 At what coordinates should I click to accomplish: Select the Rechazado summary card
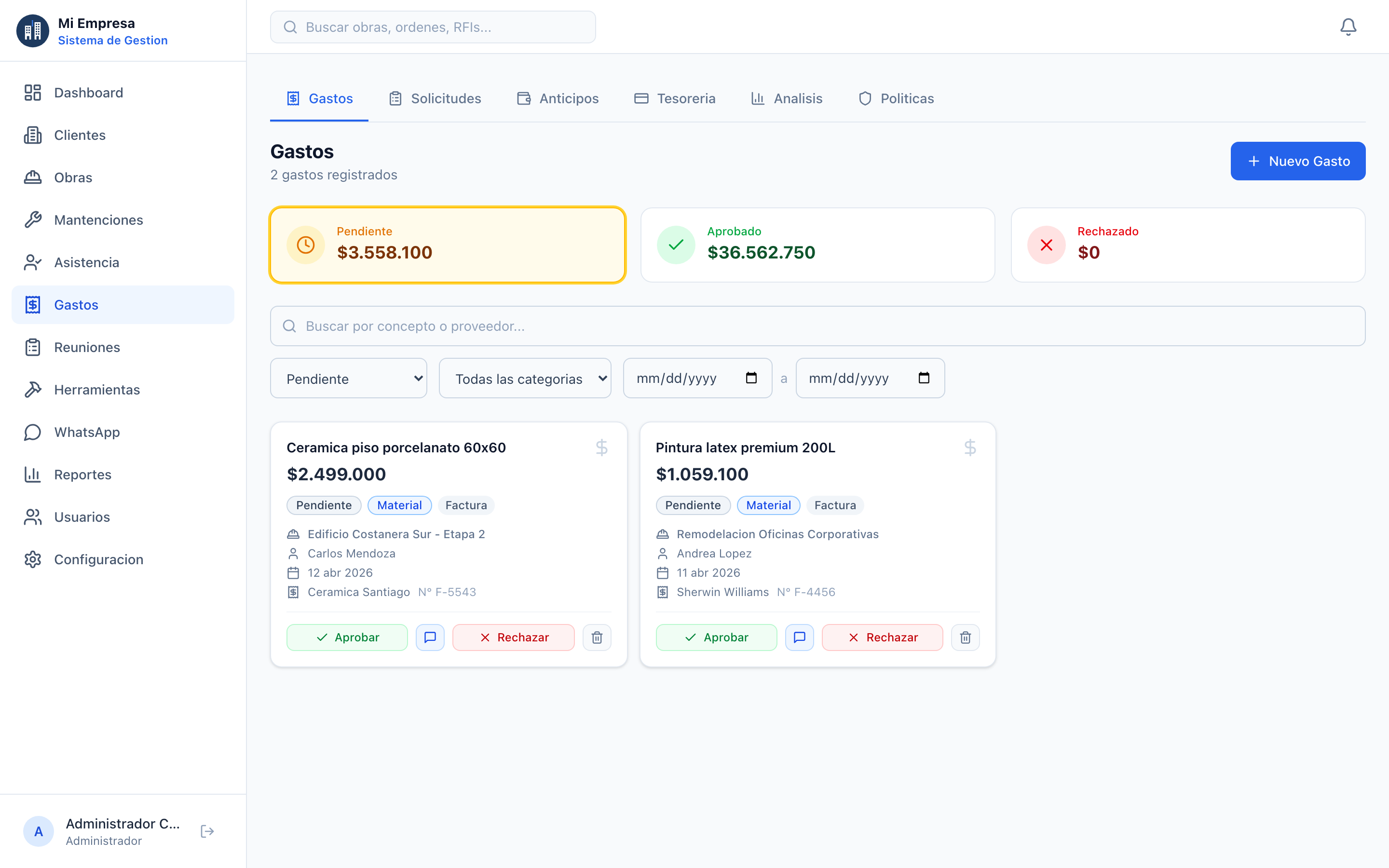click(1188, 244)
